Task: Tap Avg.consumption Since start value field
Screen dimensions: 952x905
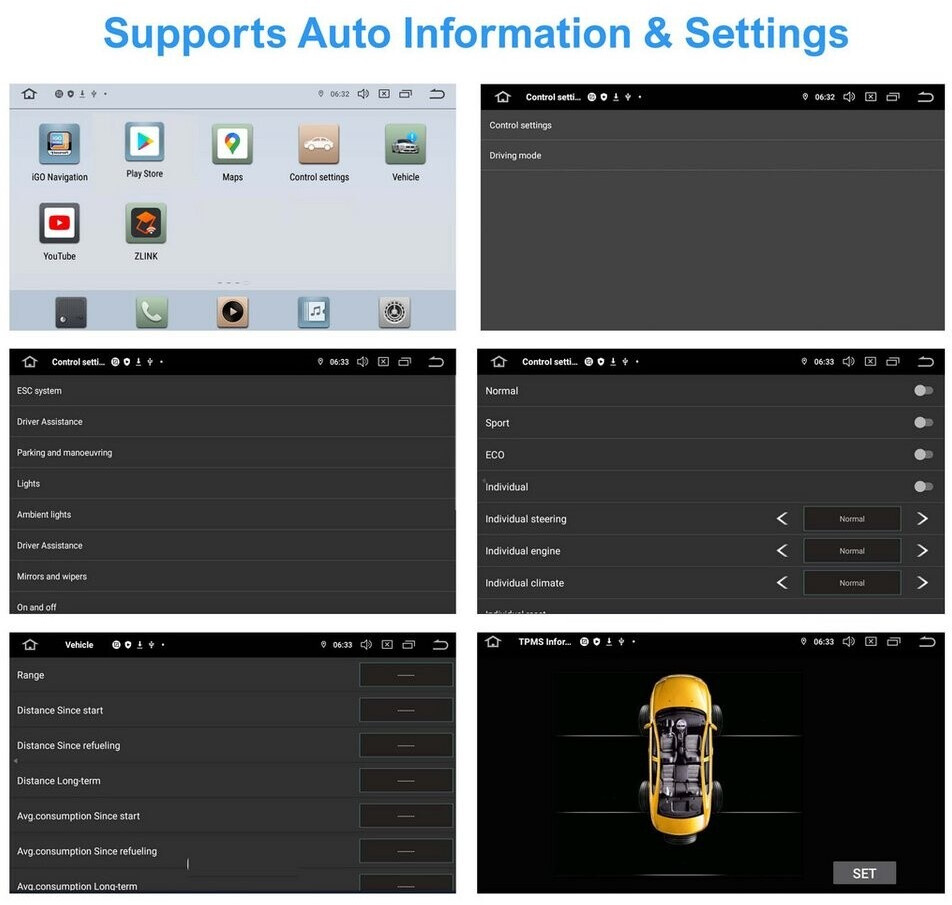Action: [406, 816]
